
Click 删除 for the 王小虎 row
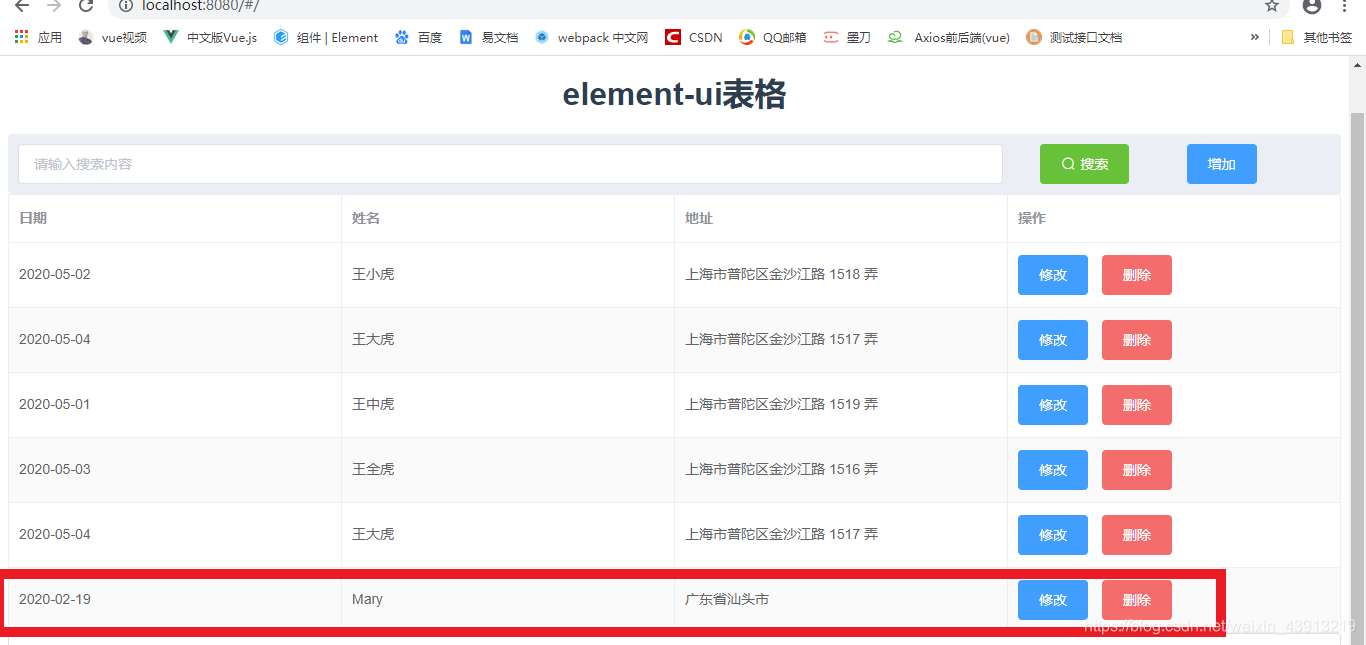(1137, 275)
